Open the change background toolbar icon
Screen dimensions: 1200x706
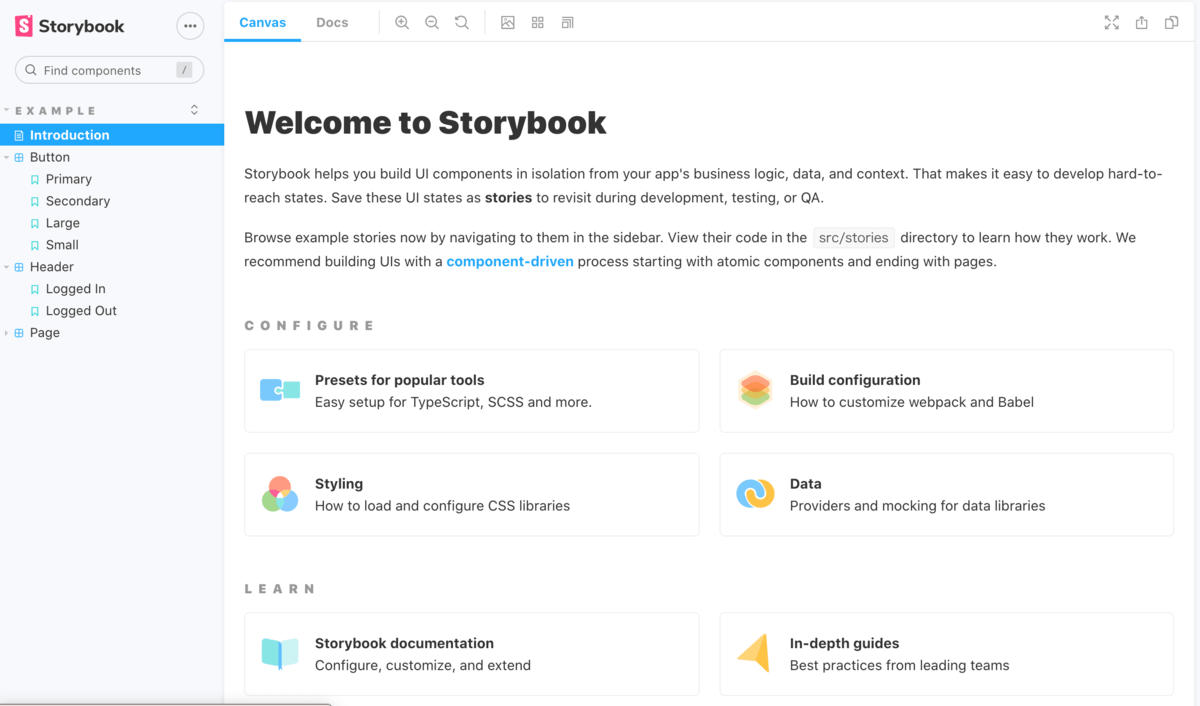click(508, 22)
